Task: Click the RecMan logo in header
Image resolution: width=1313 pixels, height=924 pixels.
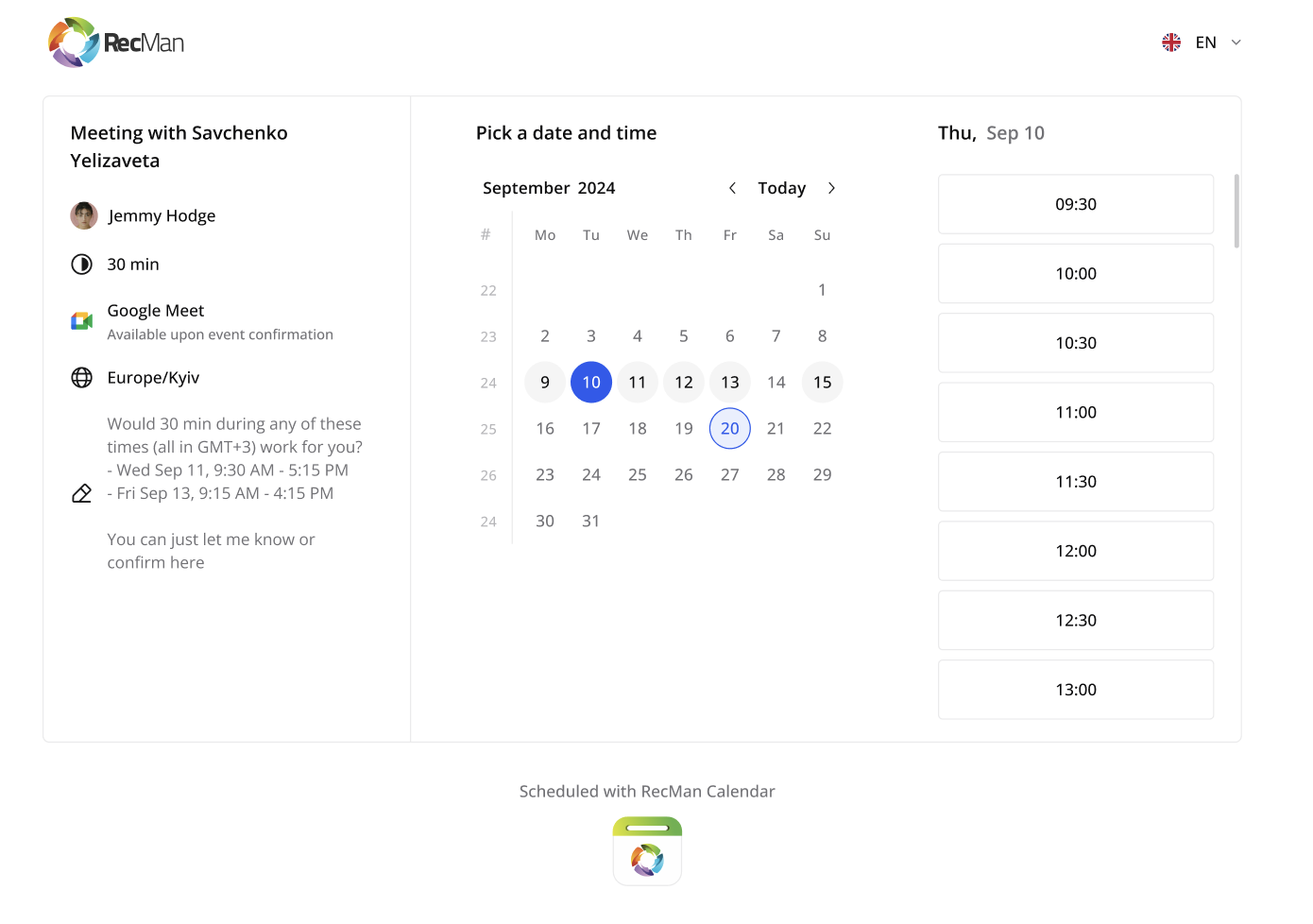Action: [116, 43]
